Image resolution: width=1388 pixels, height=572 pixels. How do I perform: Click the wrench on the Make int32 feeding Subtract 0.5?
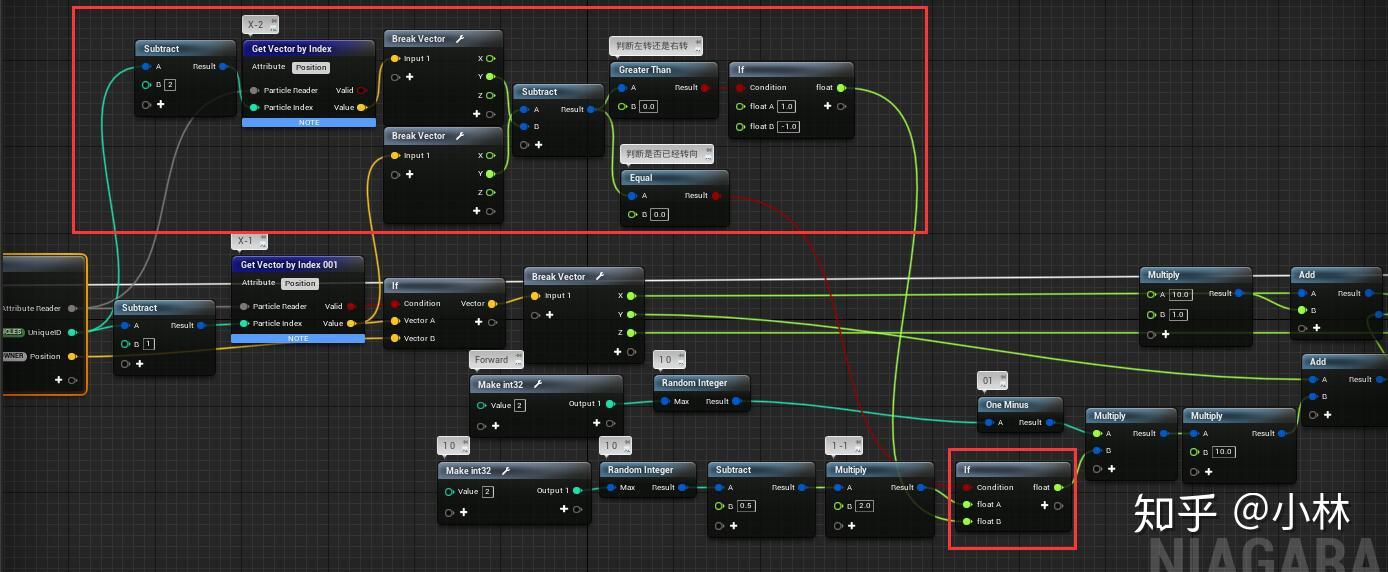506,471
